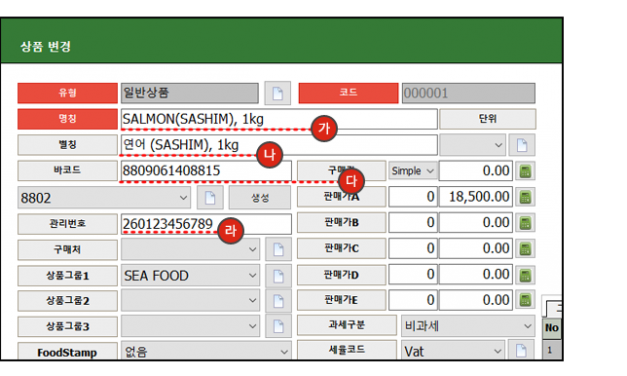
Task: Expand the Simple dropdown next to 구매가
Action: [x=412, y=171]
